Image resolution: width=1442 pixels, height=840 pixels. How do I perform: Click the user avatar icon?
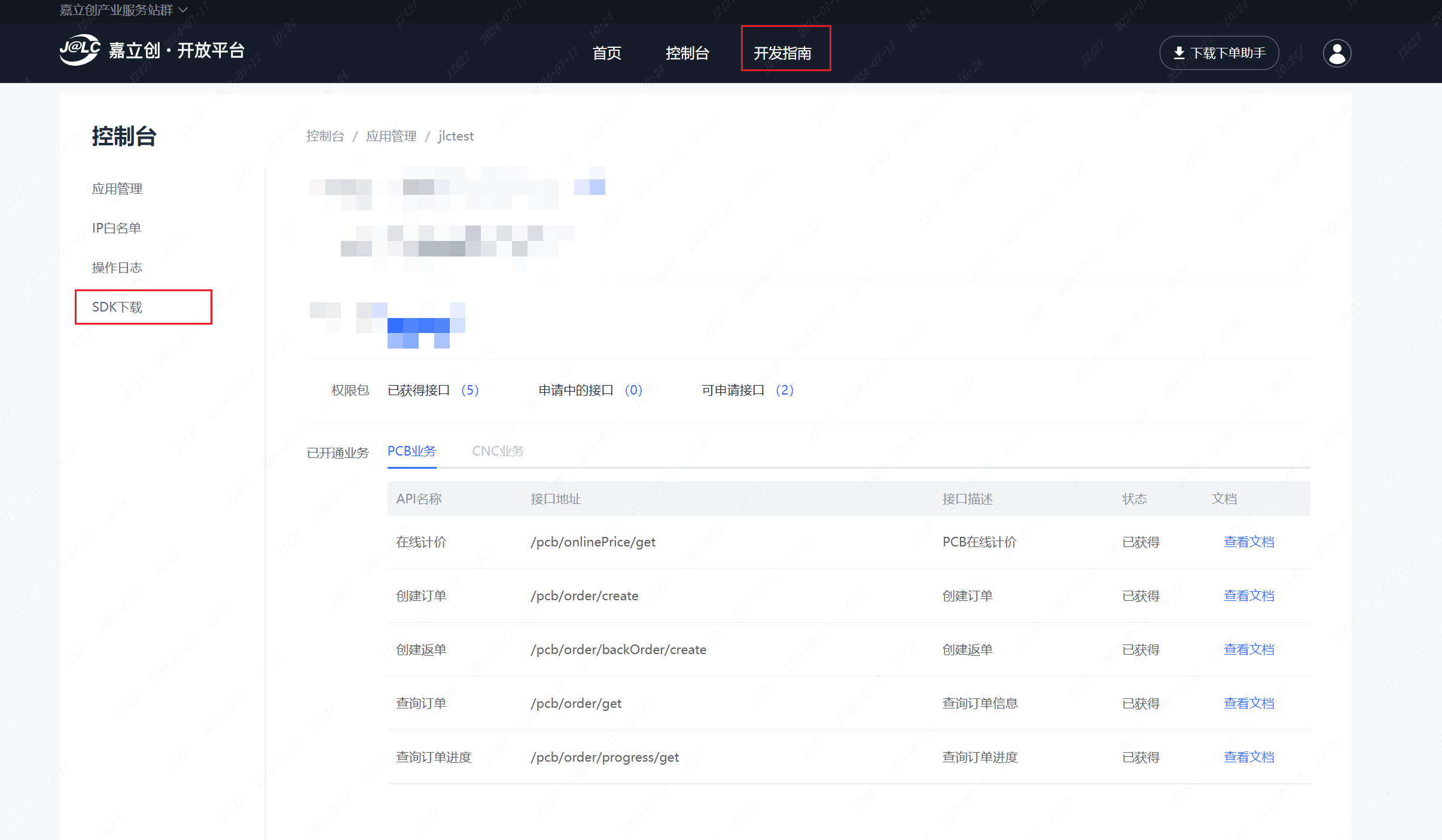point(1337,53)
